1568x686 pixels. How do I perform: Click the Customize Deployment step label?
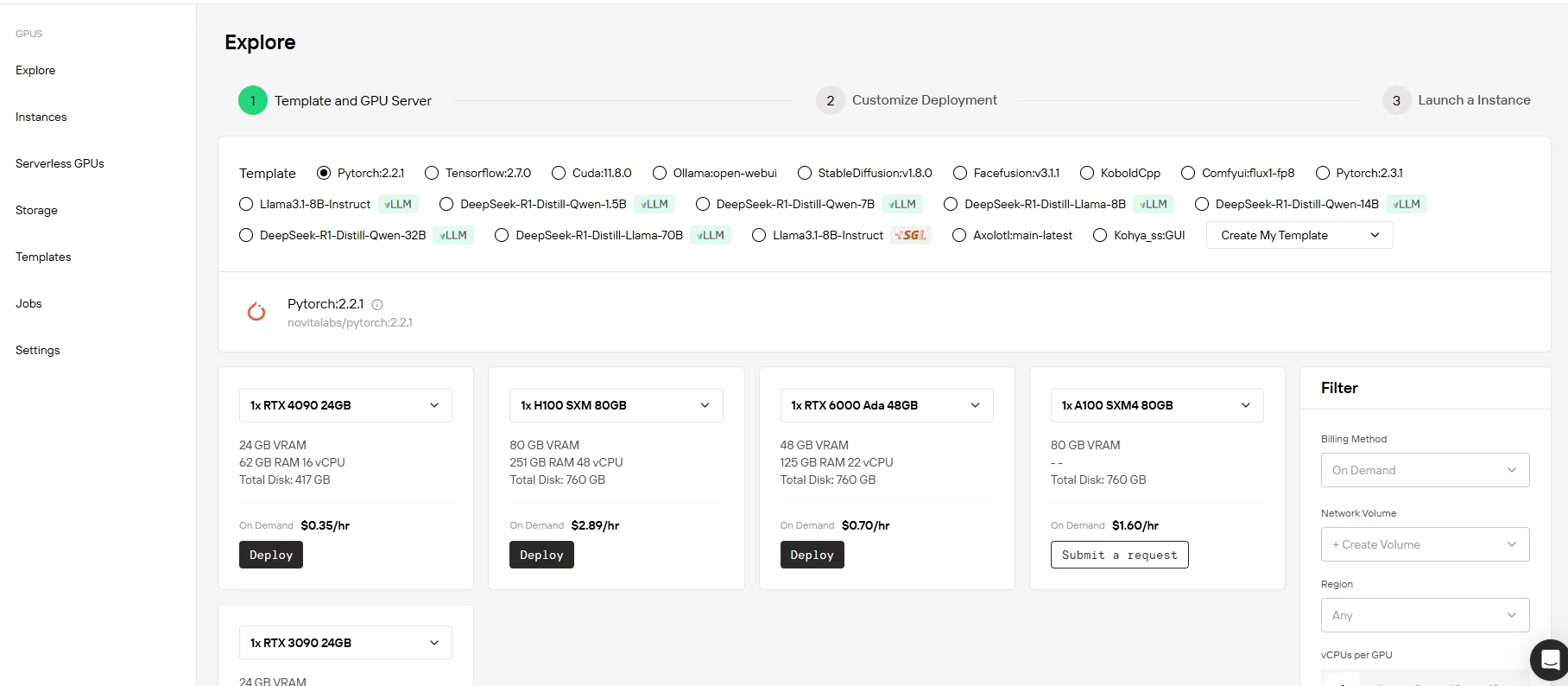(x=924, y=100)
